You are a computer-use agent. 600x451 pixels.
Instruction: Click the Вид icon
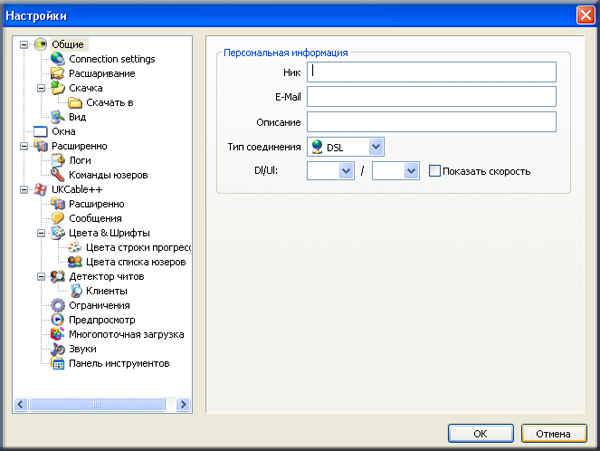click(58, 117)
